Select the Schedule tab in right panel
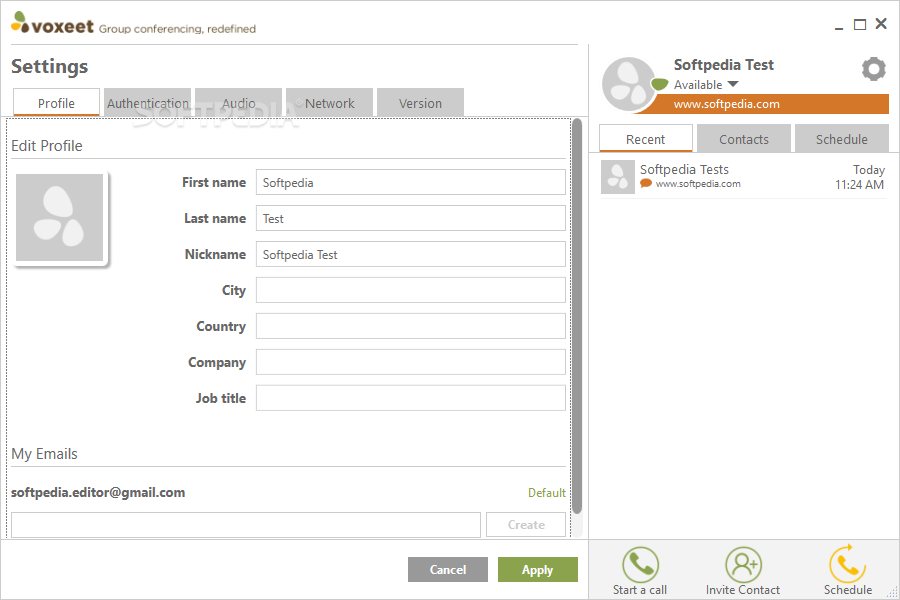The image size is (900, 600). (x=842, y=139)
